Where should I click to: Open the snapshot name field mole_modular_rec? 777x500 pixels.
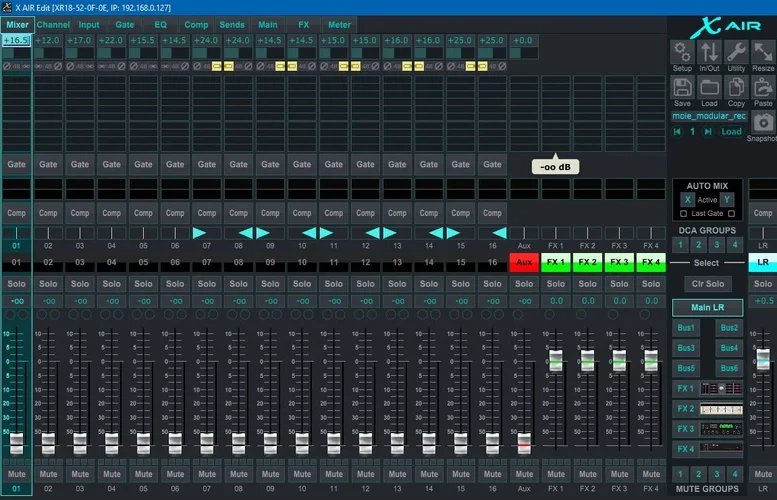[x=708, y=115]
